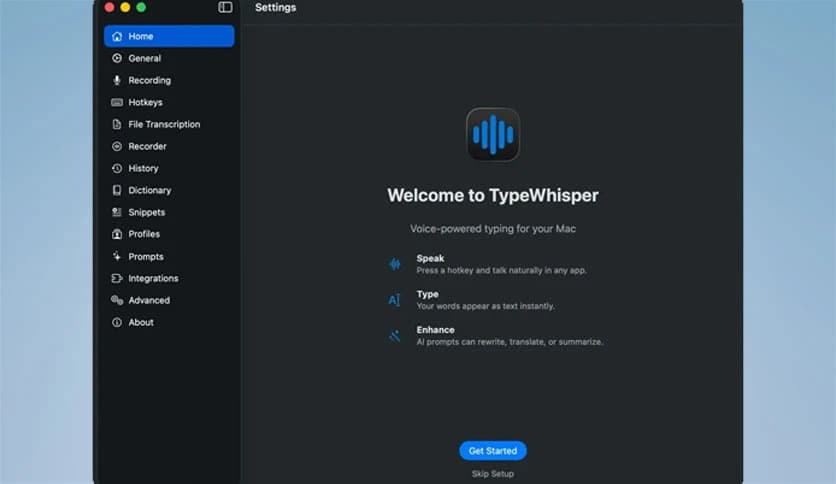The width and height of the screenshot is (836, 484).
Task: Click the Profiles person icon
Action: click(x=117, y=234)
